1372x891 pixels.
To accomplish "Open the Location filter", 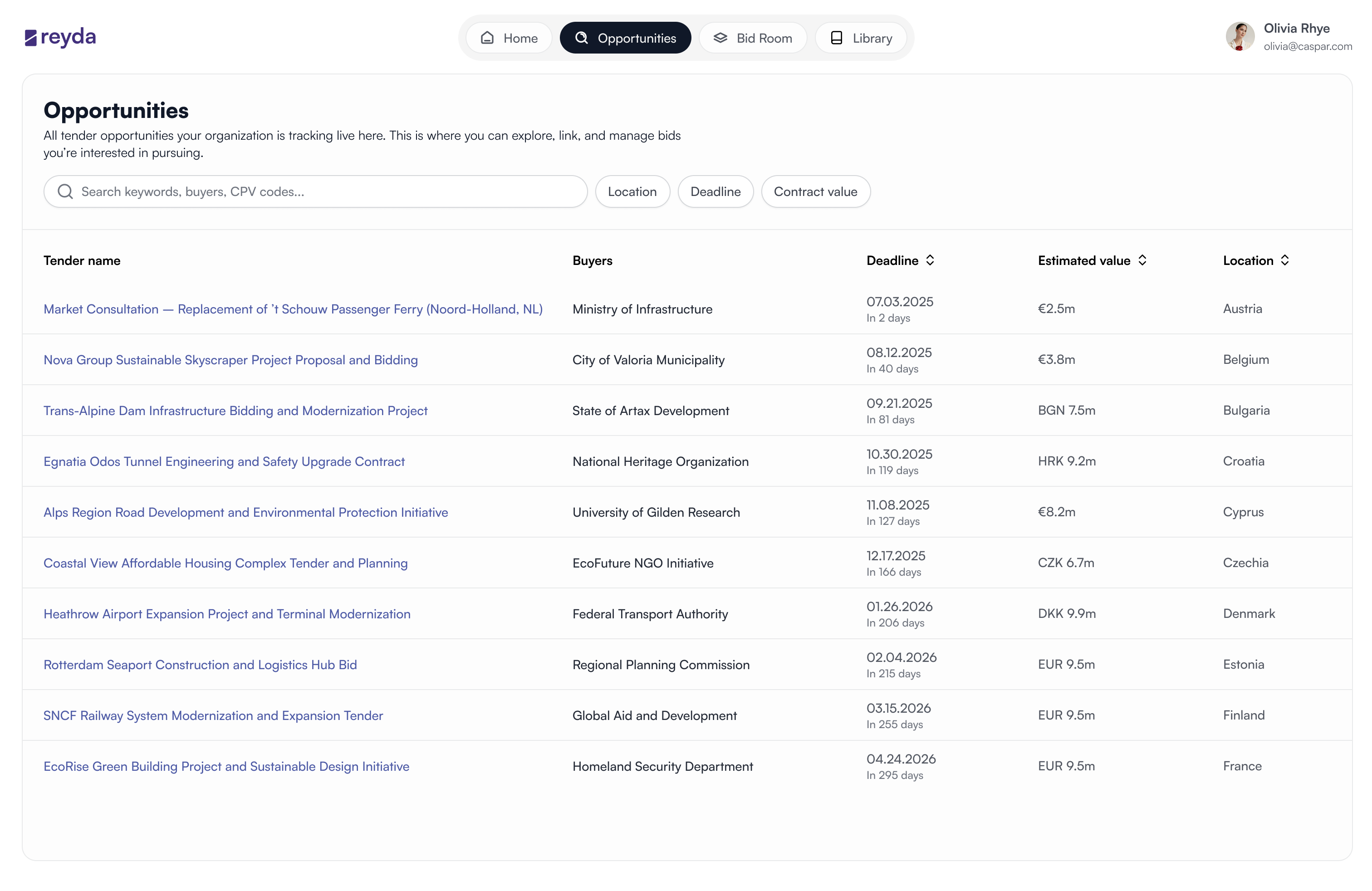I will (x=632, y=191).
